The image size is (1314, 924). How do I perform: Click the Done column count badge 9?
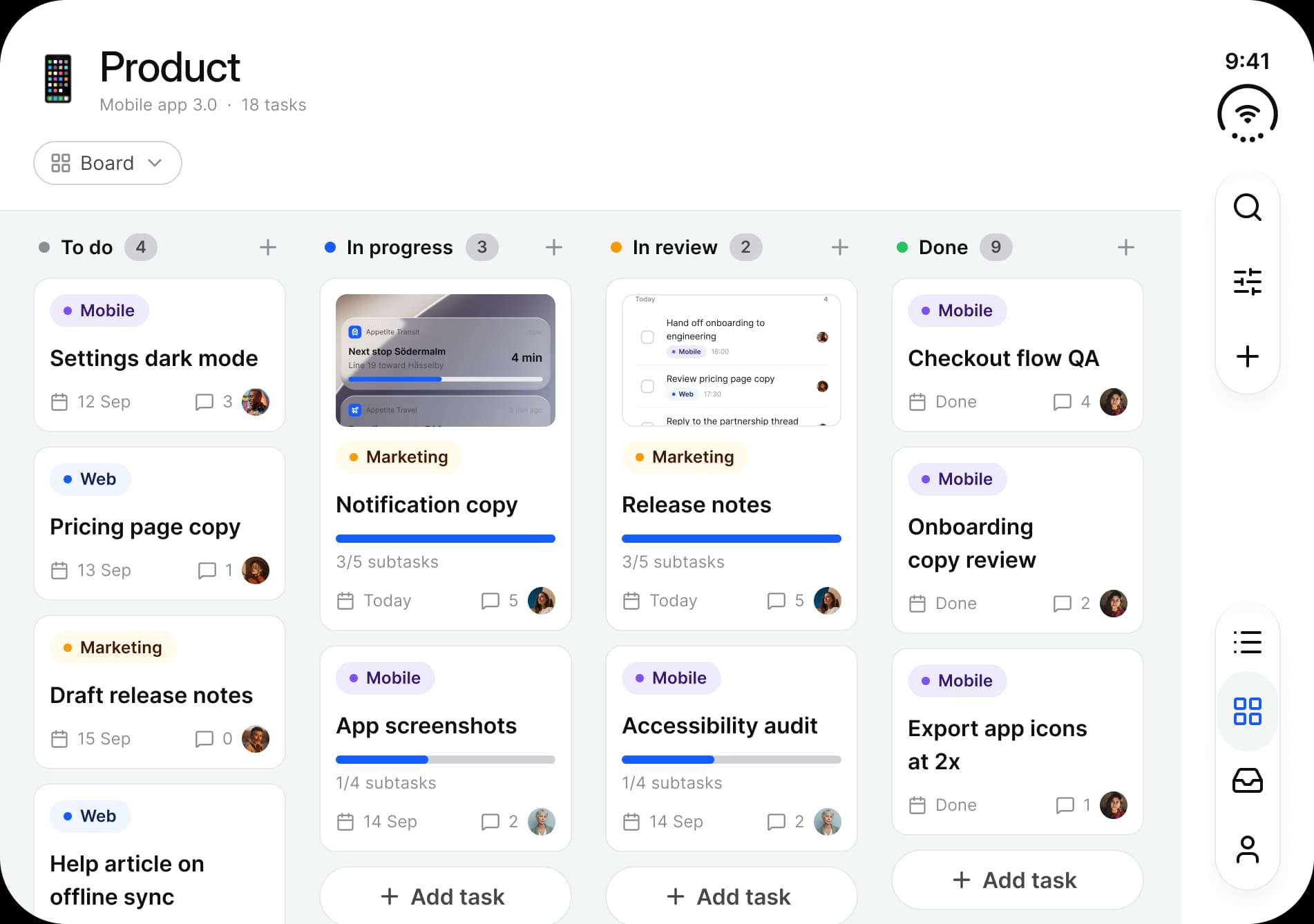[x=996, y=247]
